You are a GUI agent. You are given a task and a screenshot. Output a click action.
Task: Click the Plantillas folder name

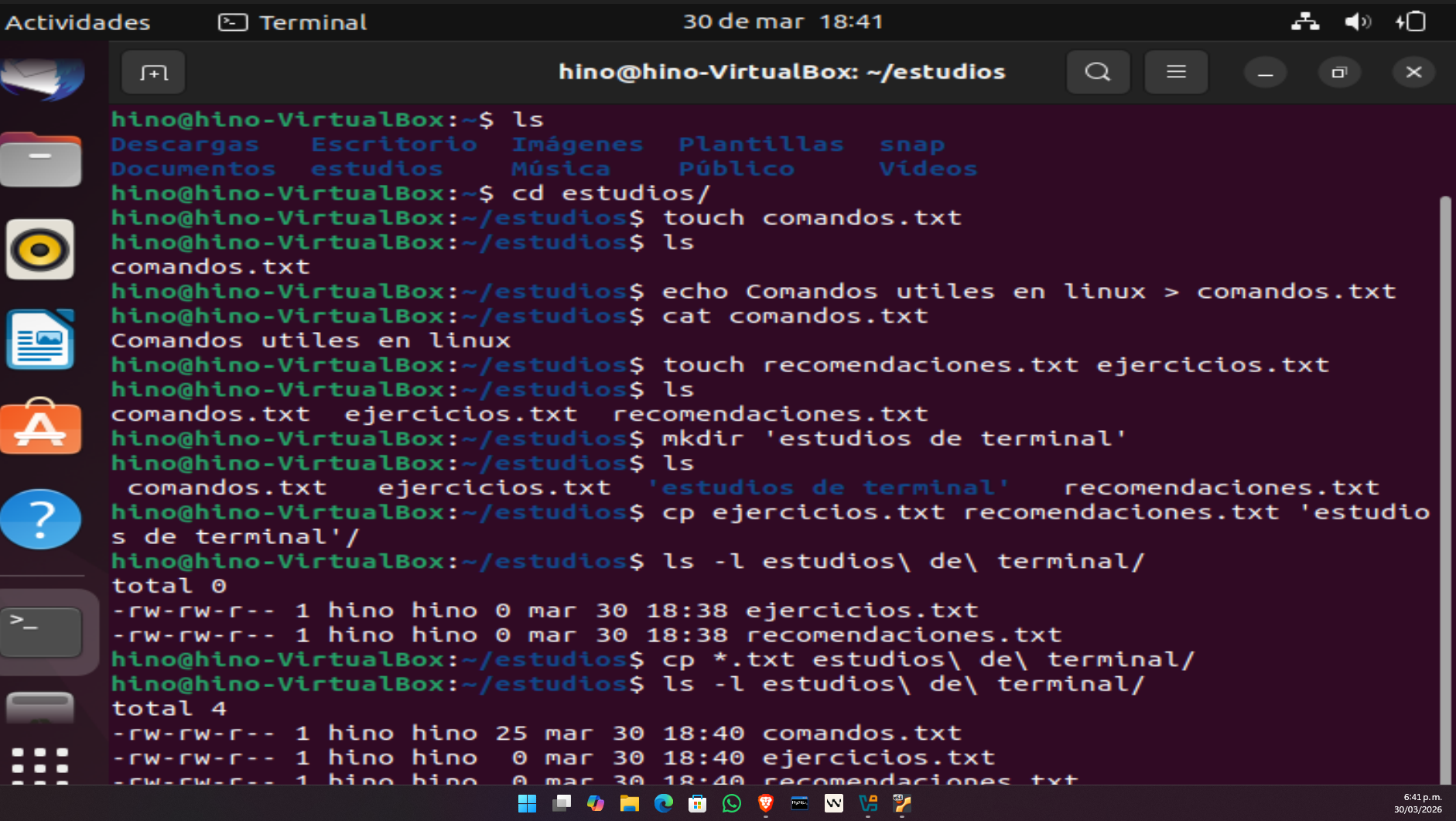(x=761, y=144)
